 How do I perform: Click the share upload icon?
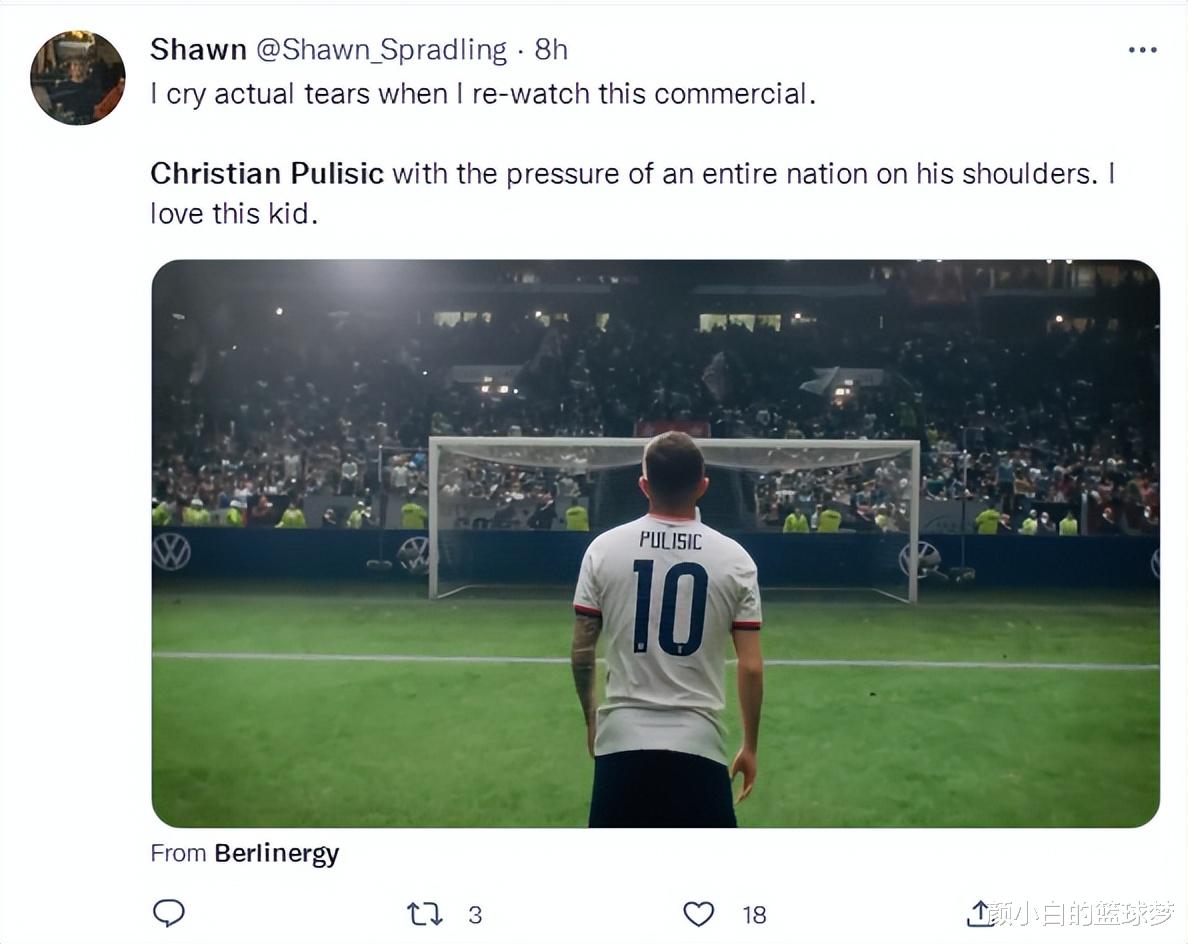pos(979,913)
